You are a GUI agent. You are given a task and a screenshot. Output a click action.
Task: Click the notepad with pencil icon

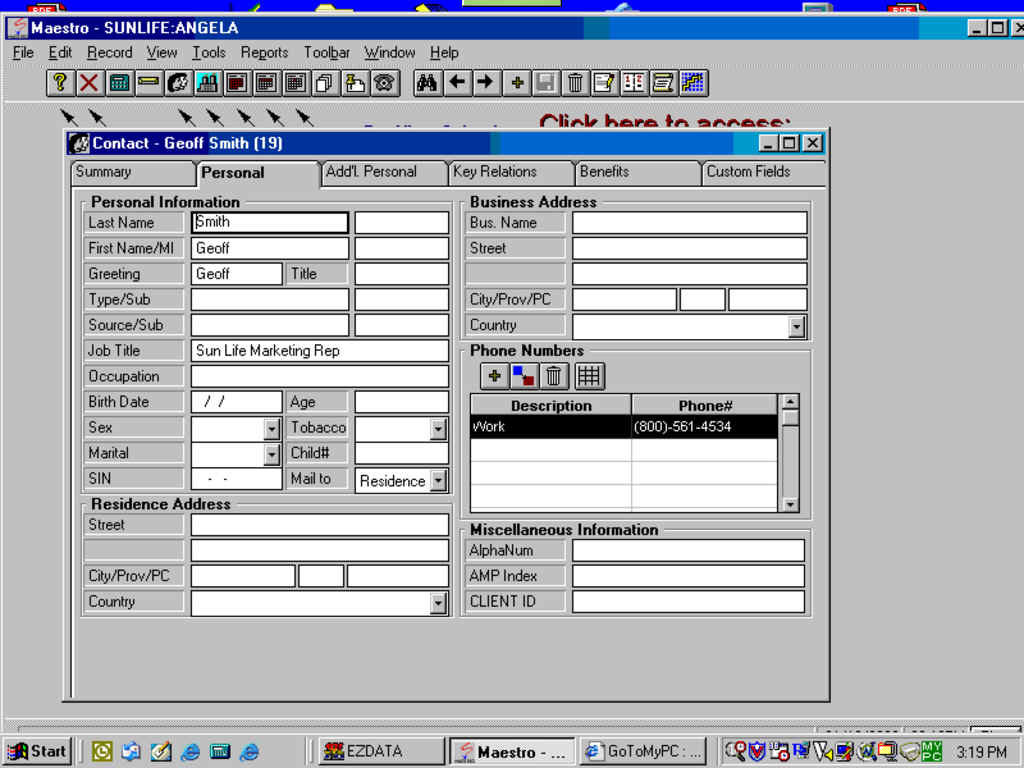coord(604,83)
